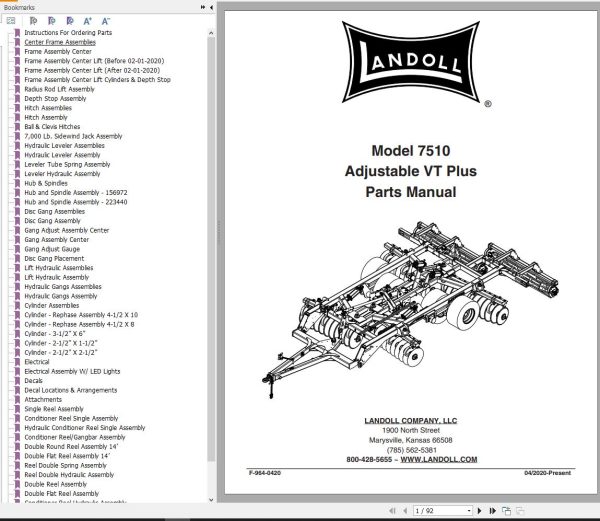Open Cylinder - 2-1/2" X 2-1/2" bookmark
Image resolution: width=600 pixels, height=521 pixels.
pyautogui.click(x=61, y=352)
